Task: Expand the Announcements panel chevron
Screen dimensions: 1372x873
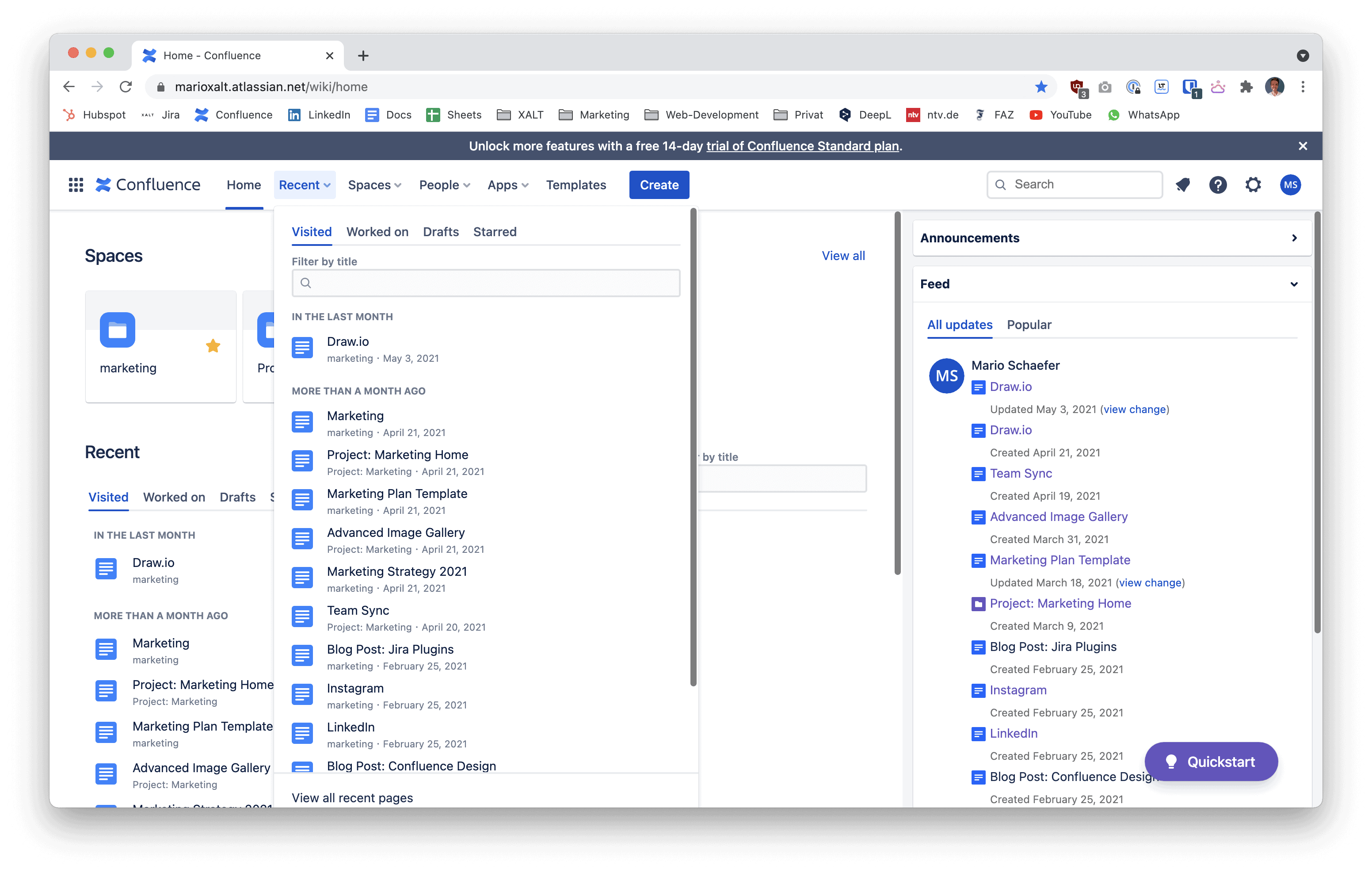Action: [x=1295, y=238]
